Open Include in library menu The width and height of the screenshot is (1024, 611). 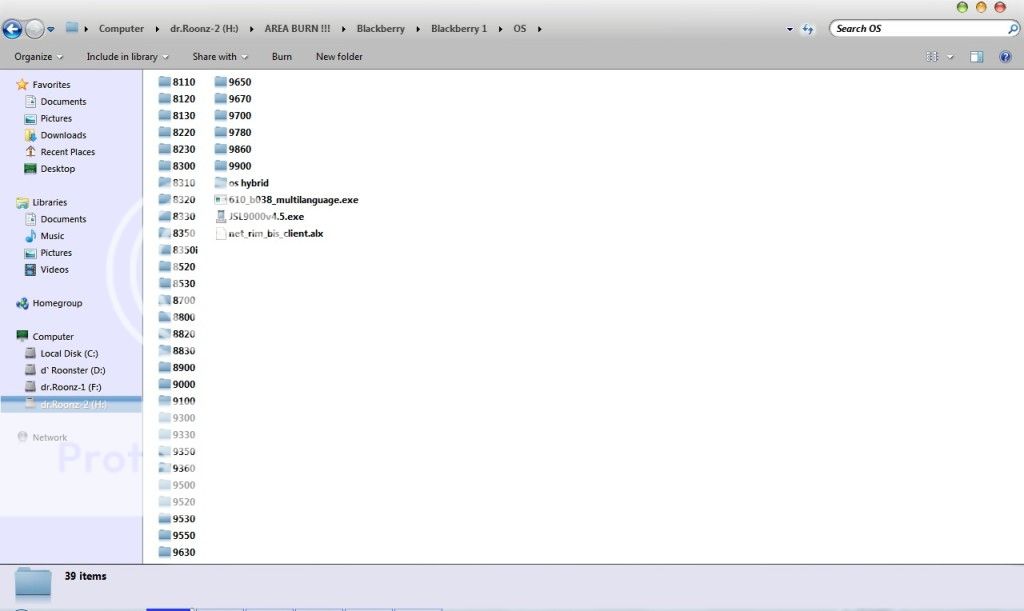127,57
